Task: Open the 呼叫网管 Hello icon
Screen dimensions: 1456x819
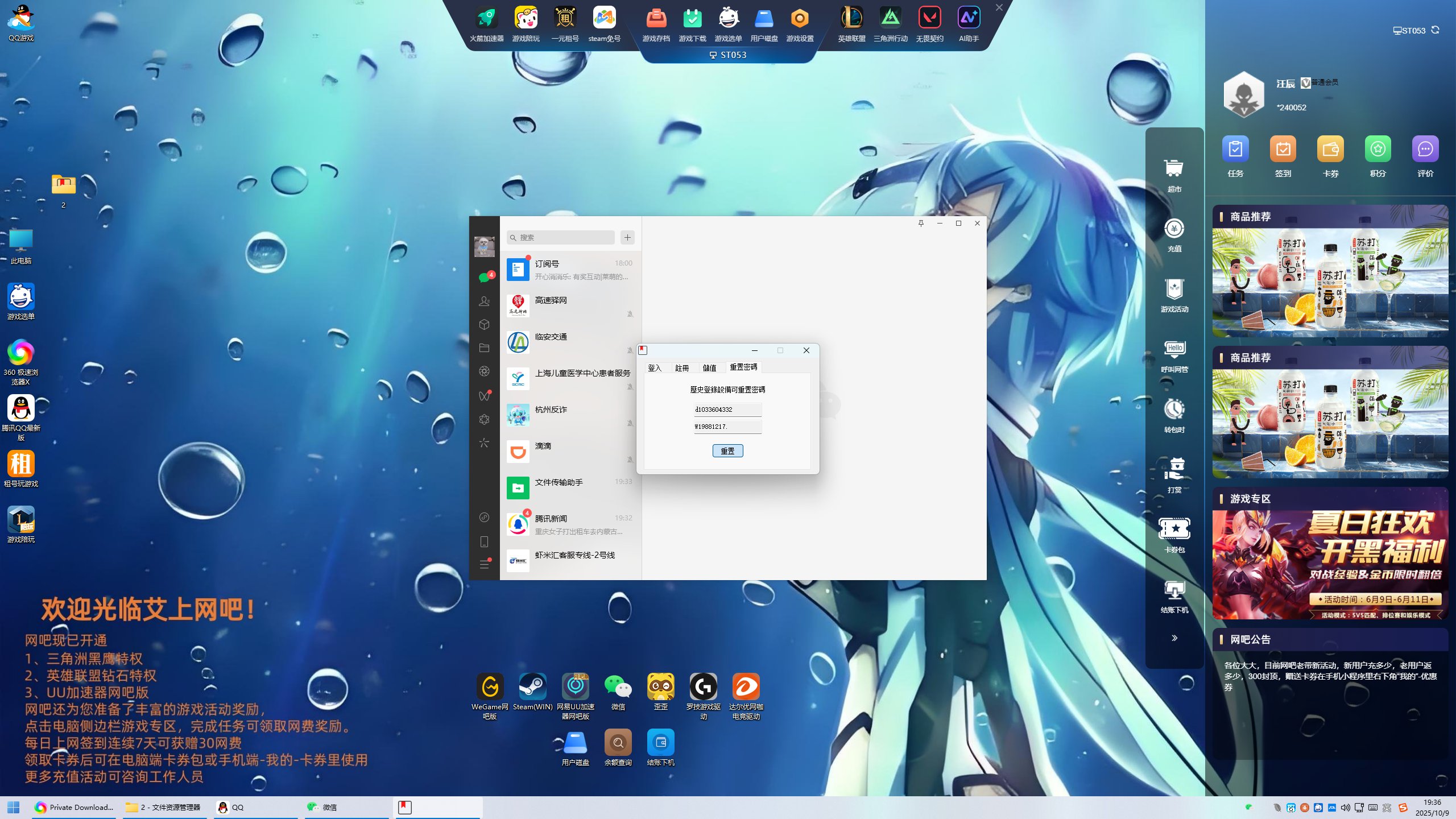Action: pyautogui.click(x=1174, y=349)
